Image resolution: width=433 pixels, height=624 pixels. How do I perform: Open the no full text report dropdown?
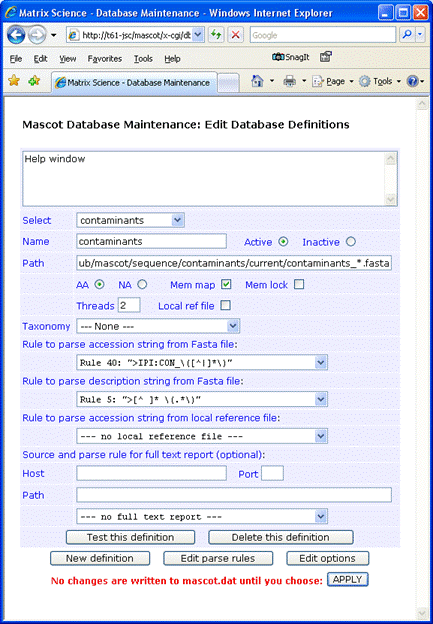click(202, 517)
